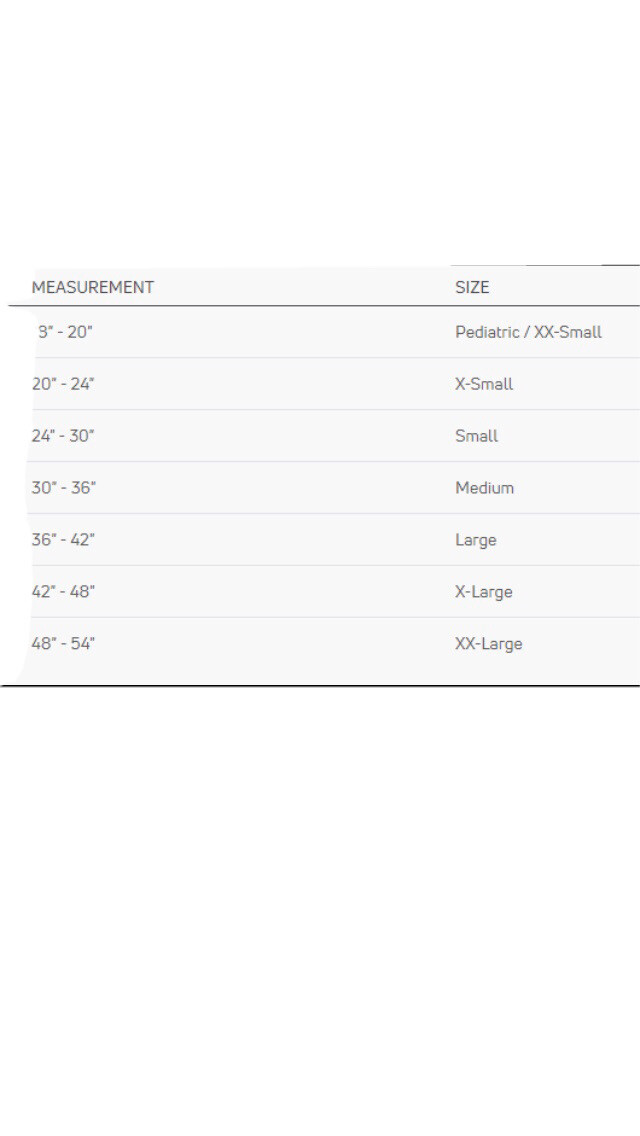The height and width of the screenshot is (1136, 640).
Task: Select the Medium size cell
Action: point(484,488)
